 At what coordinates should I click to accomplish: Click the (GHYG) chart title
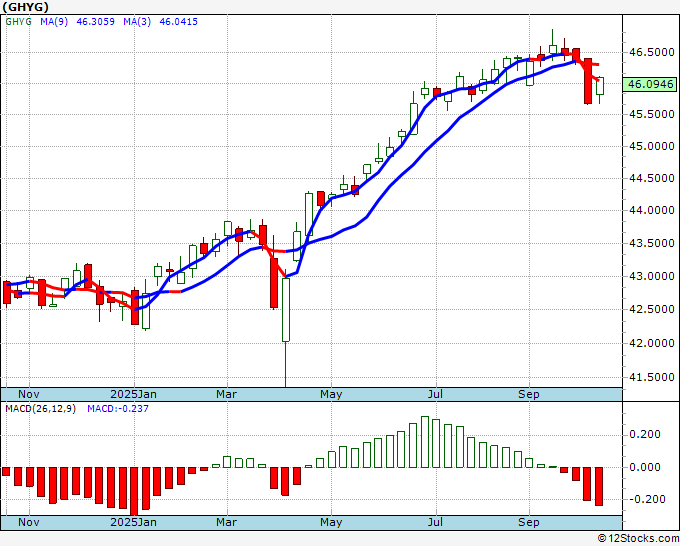[x=26, y=7]
